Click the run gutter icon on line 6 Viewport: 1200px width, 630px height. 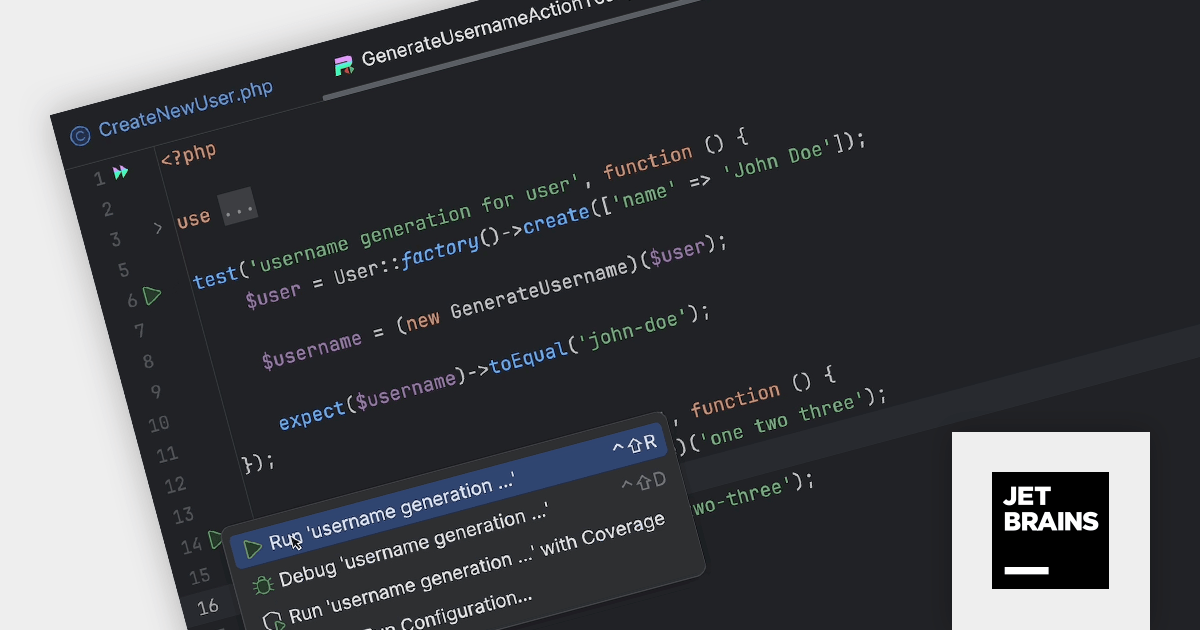click(152, 296)
